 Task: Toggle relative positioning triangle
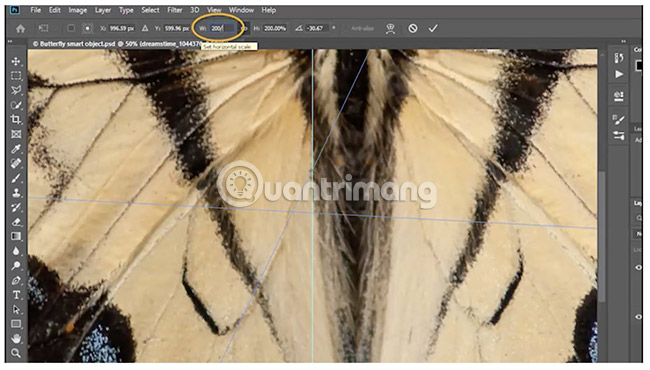pyautogui.click(x=145, y=29)
